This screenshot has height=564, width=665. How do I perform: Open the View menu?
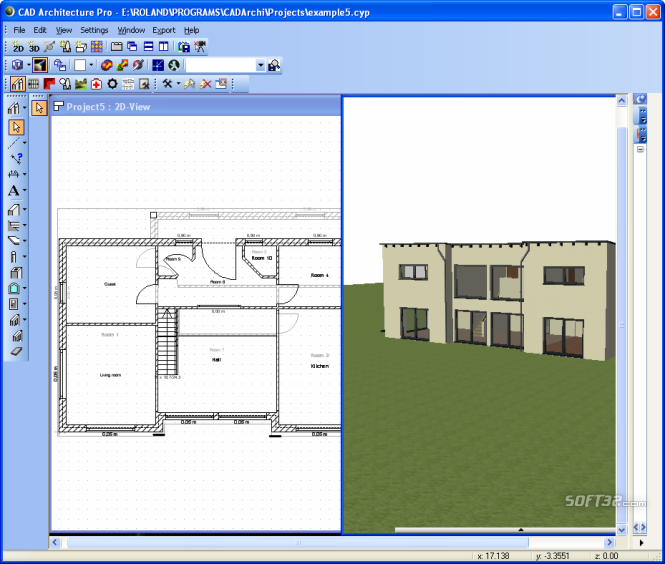click(x=64, y=30)
